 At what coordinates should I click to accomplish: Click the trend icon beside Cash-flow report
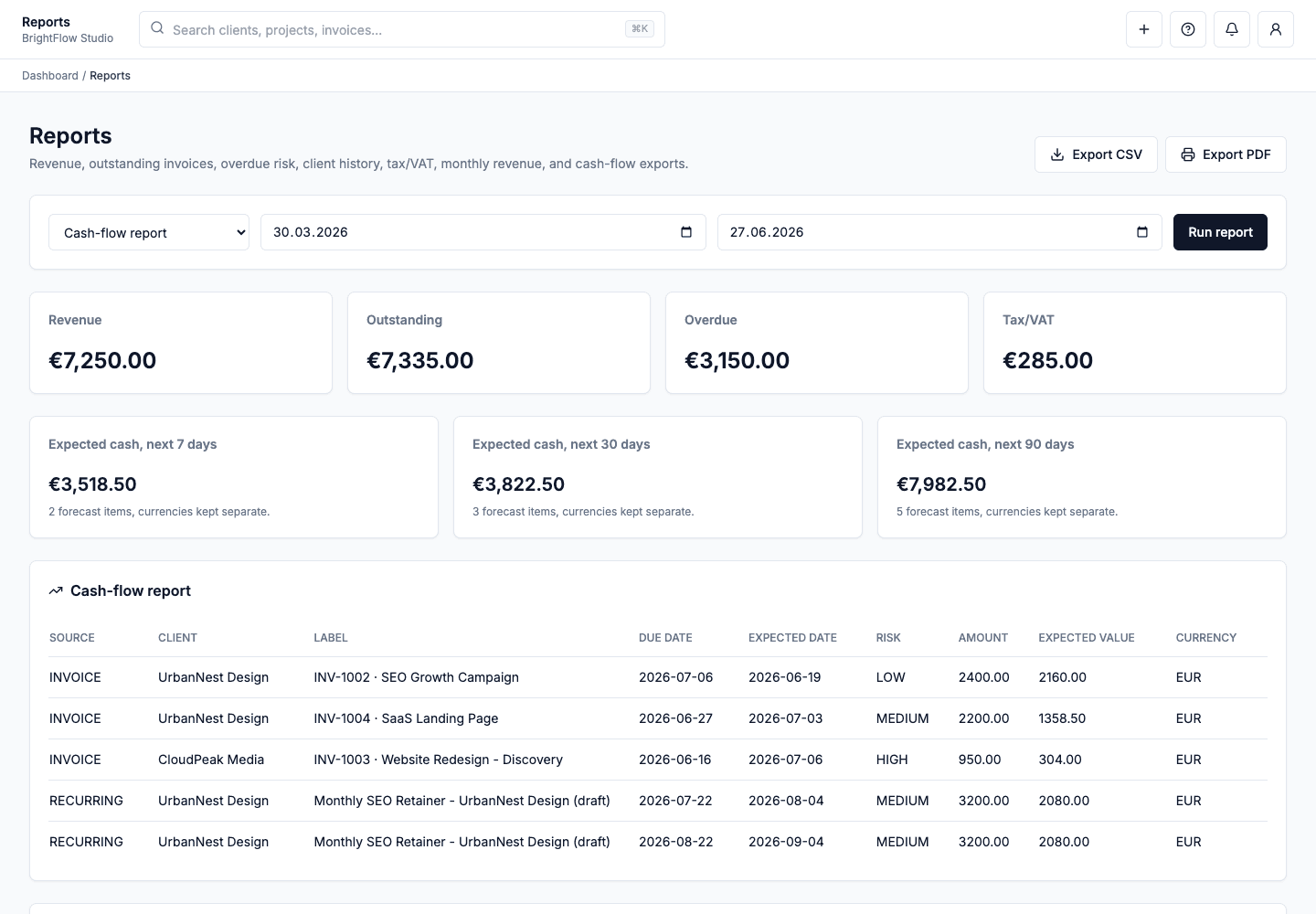(x=56, y=591)
